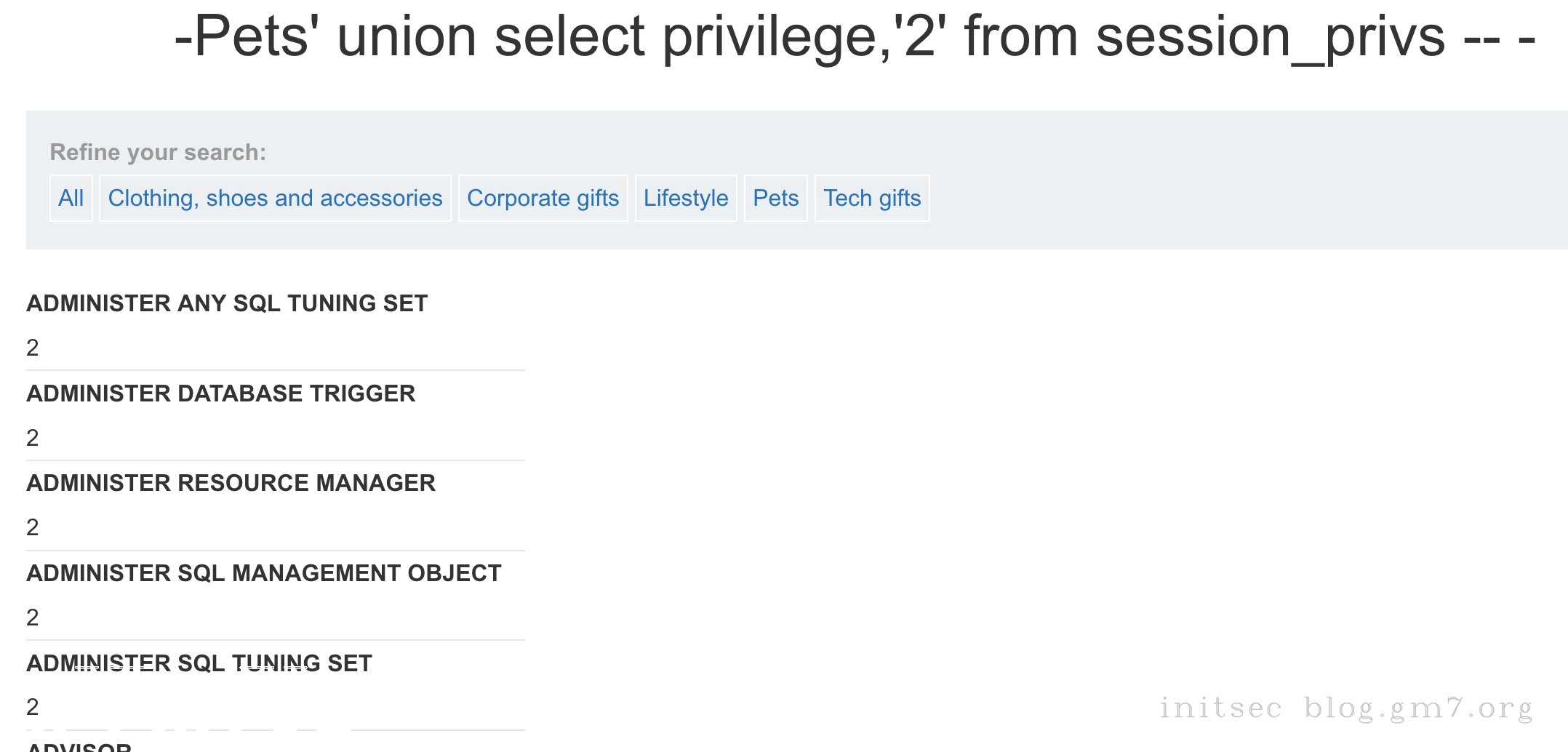Screen dimensions: 1568x752
Task: Click the 'Refine your search:' label
Action: [158, 152]
